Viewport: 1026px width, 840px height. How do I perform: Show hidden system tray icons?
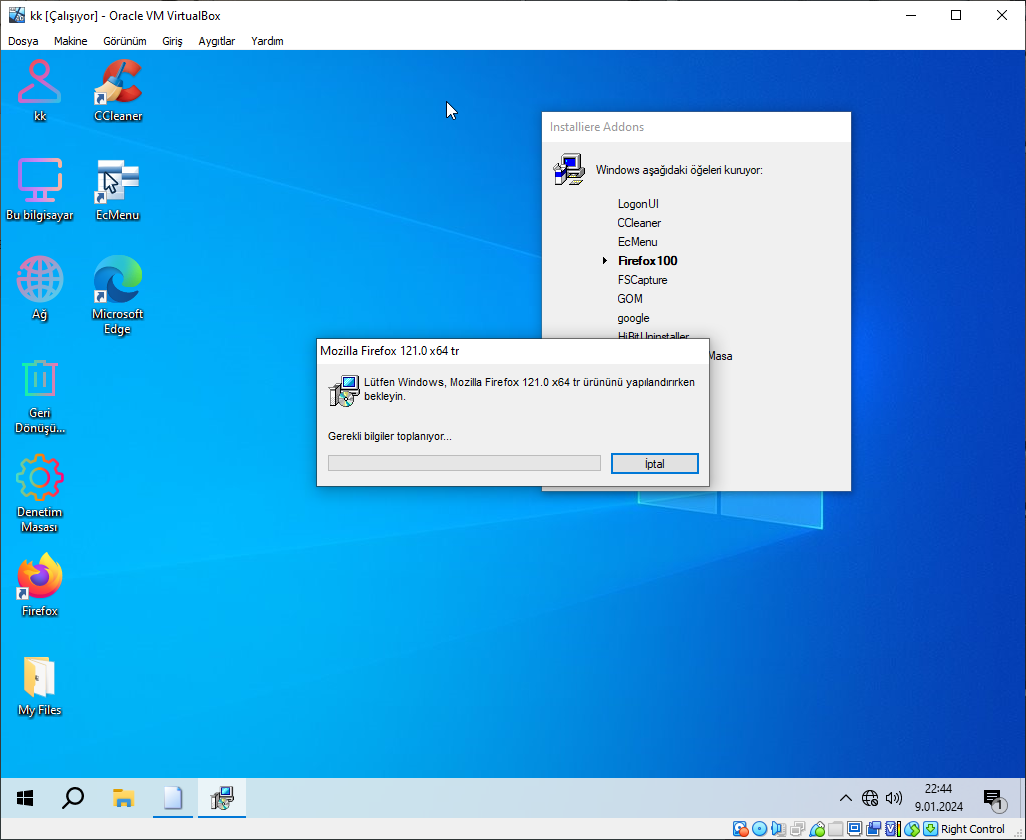[x=845, y=798]
